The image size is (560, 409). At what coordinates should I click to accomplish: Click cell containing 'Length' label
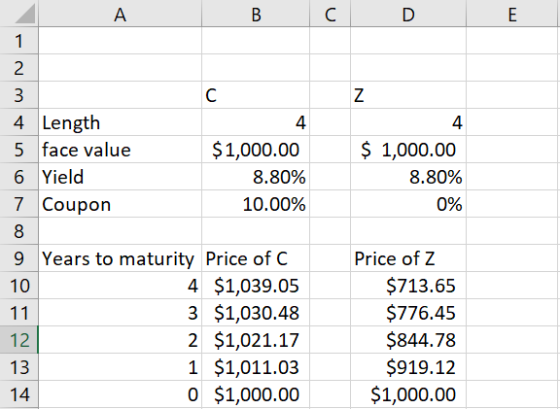coord(120,123)
